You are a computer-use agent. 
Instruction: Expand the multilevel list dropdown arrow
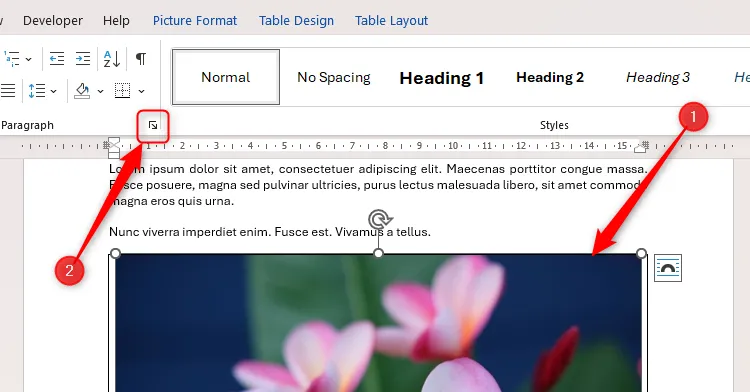point(29,59)
